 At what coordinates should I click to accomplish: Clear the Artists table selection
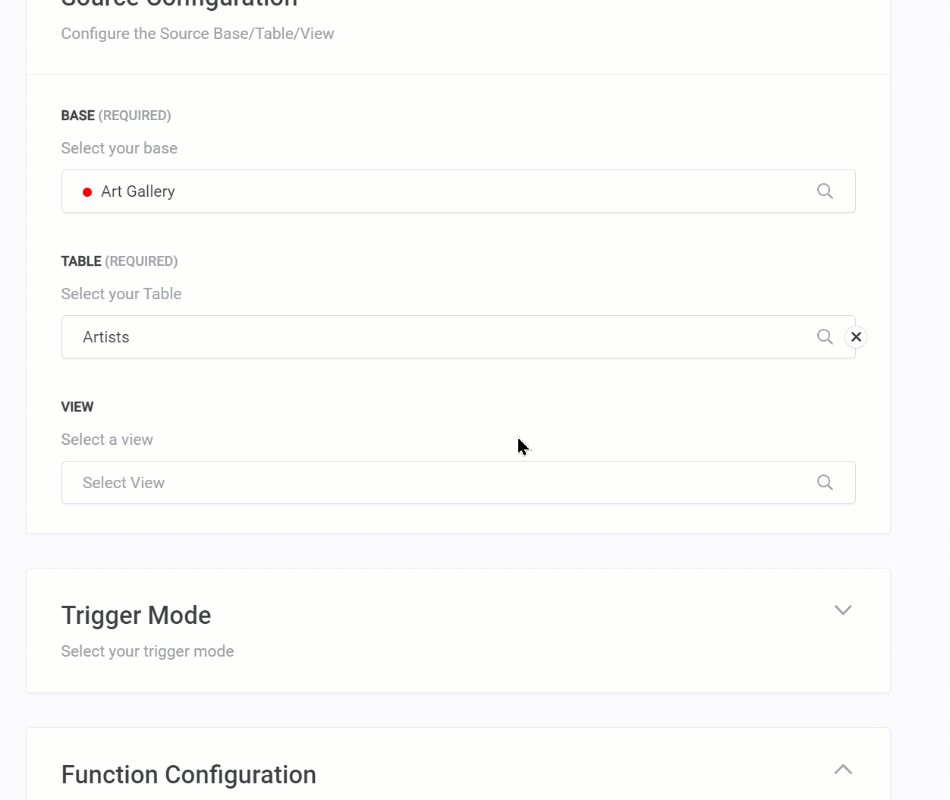[x=855, y=337]
